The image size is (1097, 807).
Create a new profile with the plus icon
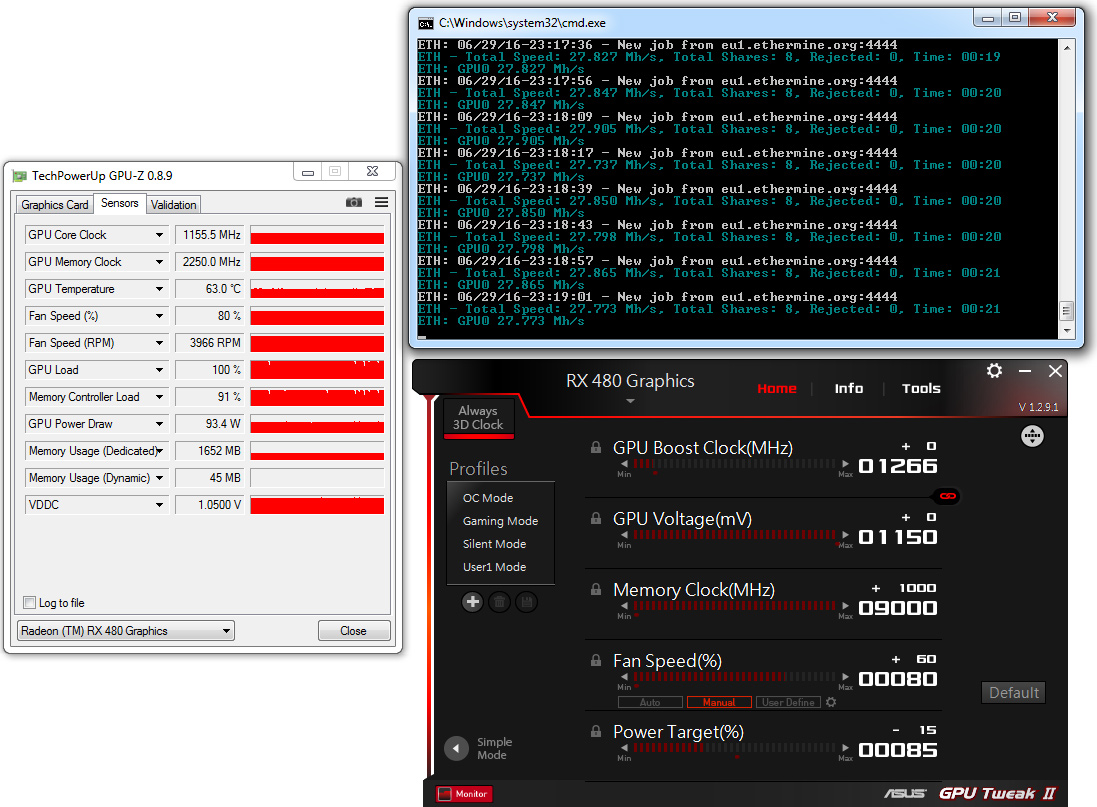[472, 601]
